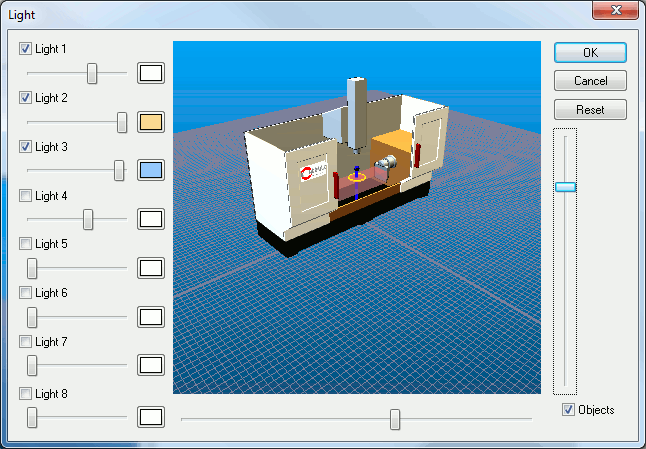Click the Light 6 intensity slider thumb

pyautogui.click(x=32, y=317)
